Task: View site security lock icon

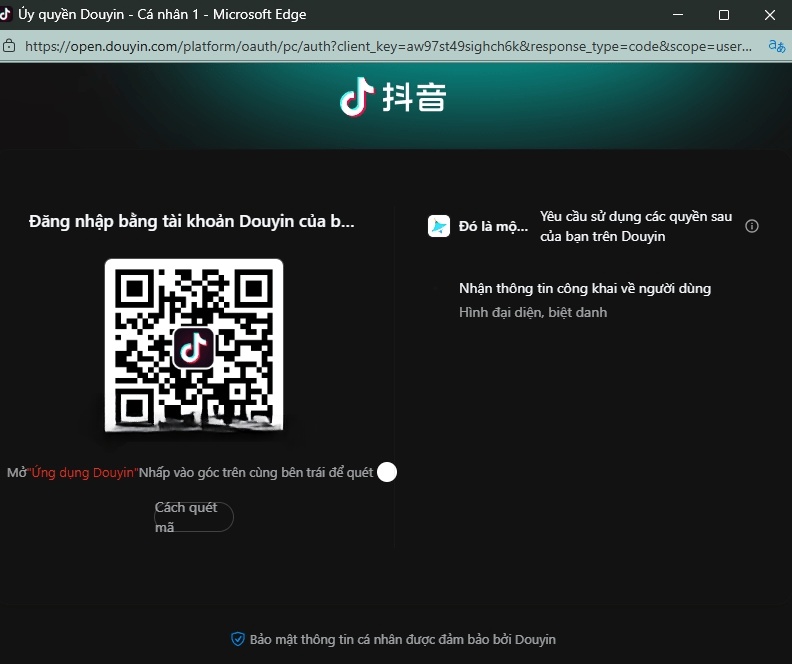Action: click(x=9, y=46)
